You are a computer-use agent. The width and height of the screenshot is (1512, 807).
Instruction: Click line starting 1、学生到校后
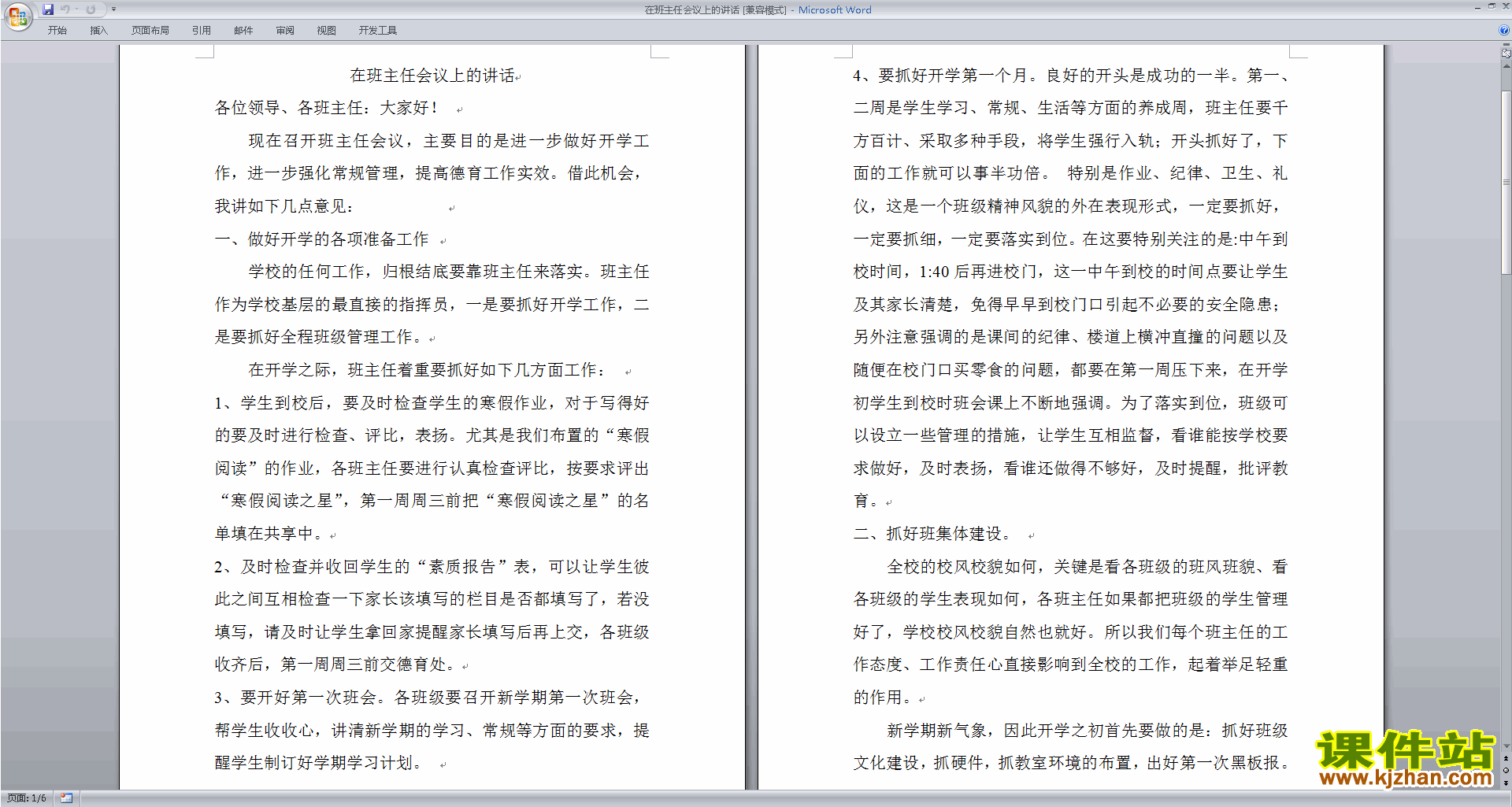(432, 403)
